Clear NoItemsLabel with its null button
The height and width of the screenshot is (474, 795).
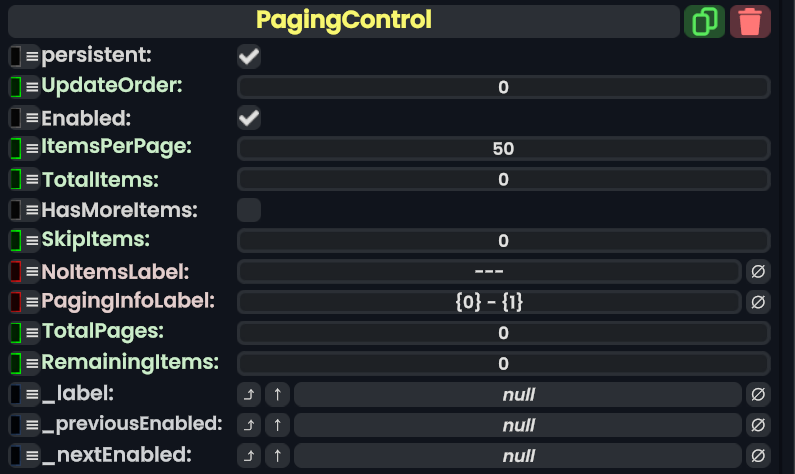[x=758, y=271]
